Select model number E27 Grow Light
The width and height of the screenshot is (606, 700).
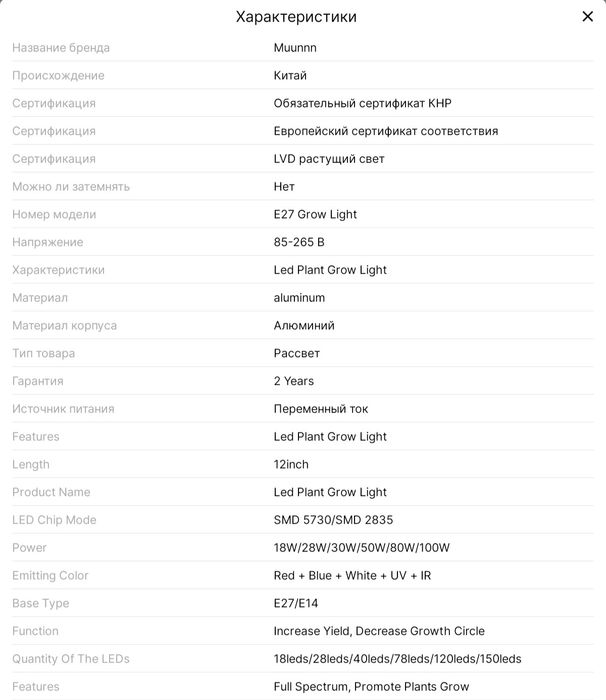click(315, 214)
